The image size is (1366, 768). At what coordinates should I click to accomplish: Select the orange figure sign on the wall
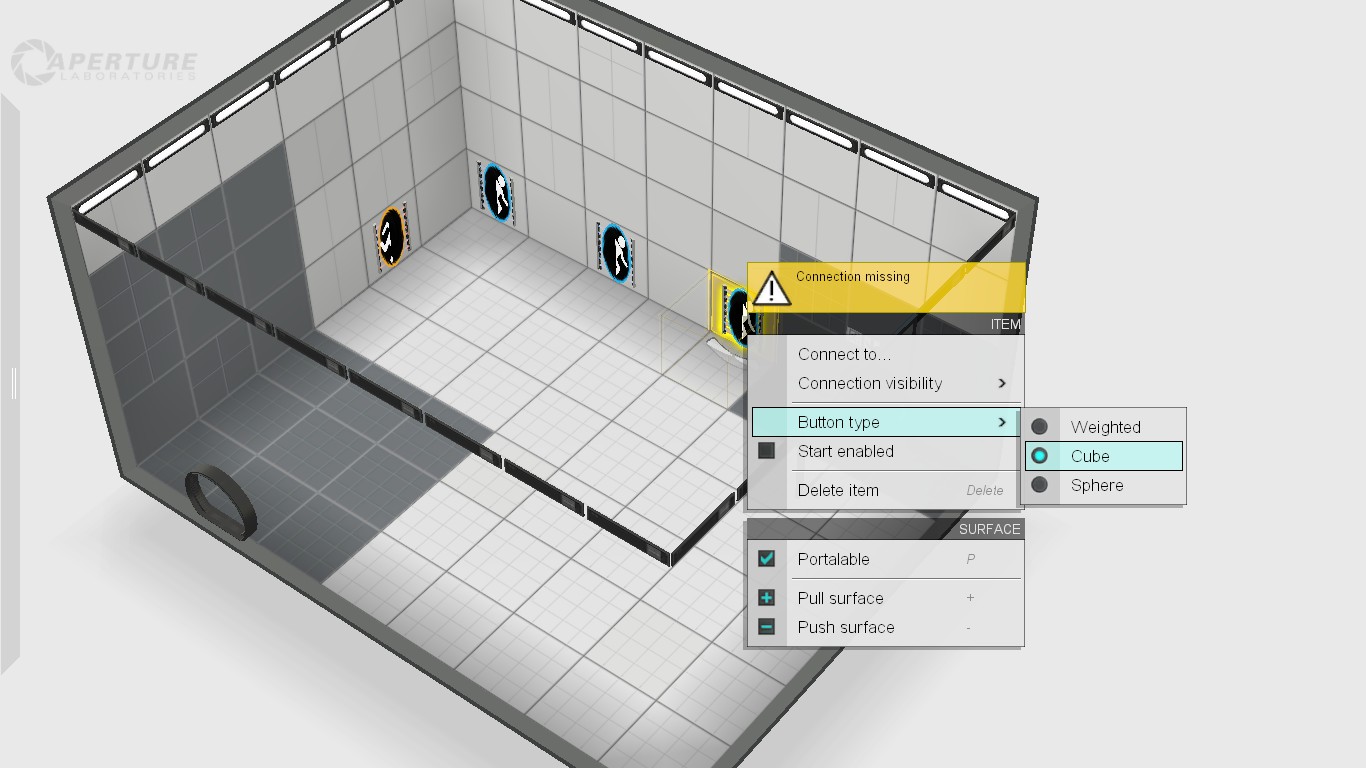(x=390, y=236)
